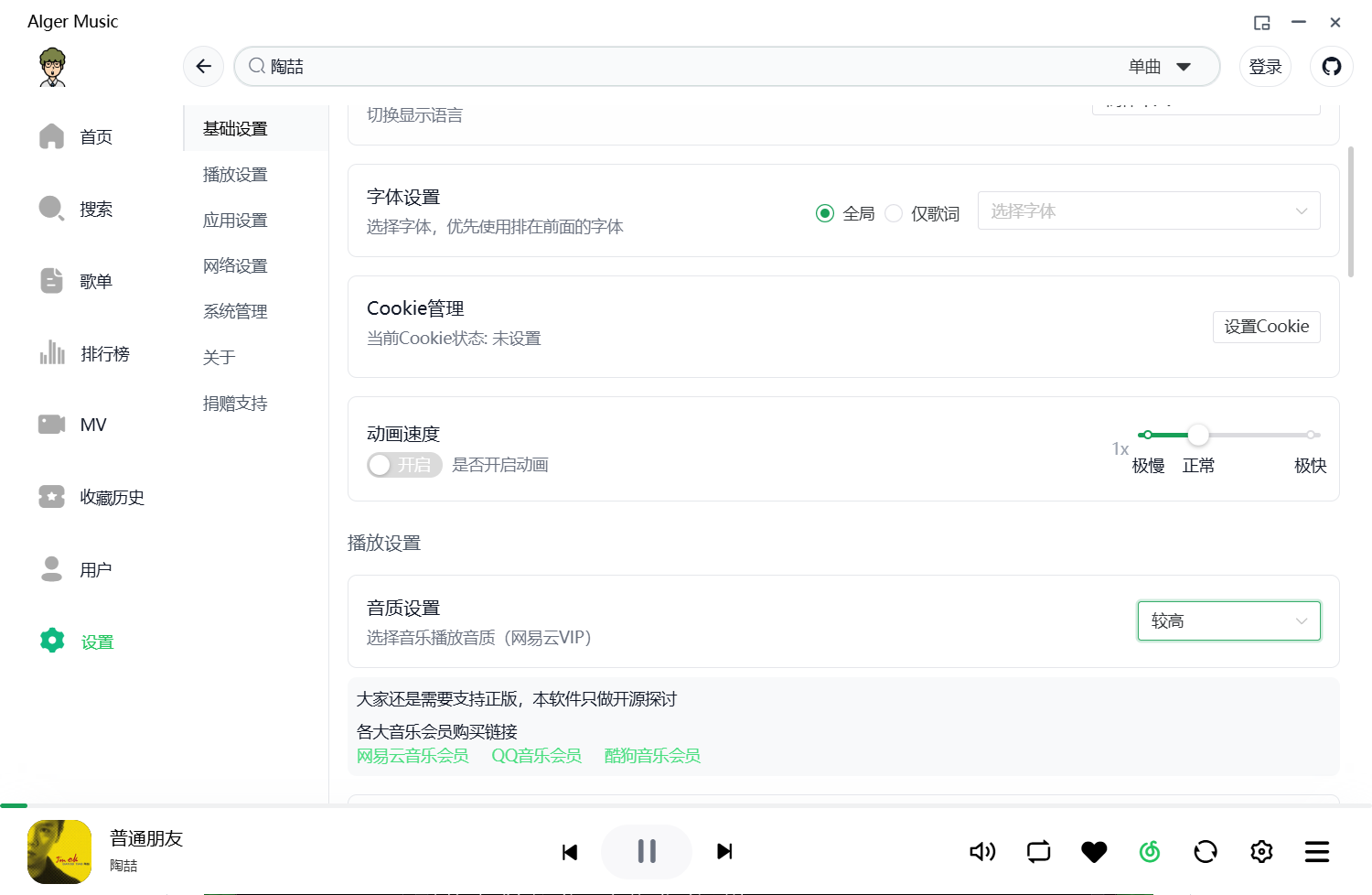This screenshot has height=895, width=1372.
Task: Enter mini window mode icon
Action: pos(1262,23)
